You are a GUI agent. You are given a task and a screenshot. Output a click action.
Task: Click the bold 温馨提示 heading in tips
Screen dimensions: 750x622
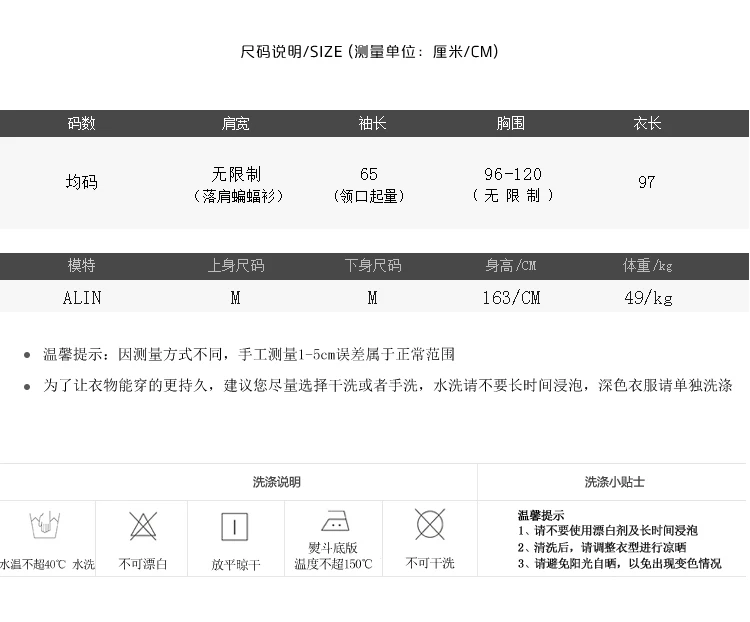(x=541, y=515)
